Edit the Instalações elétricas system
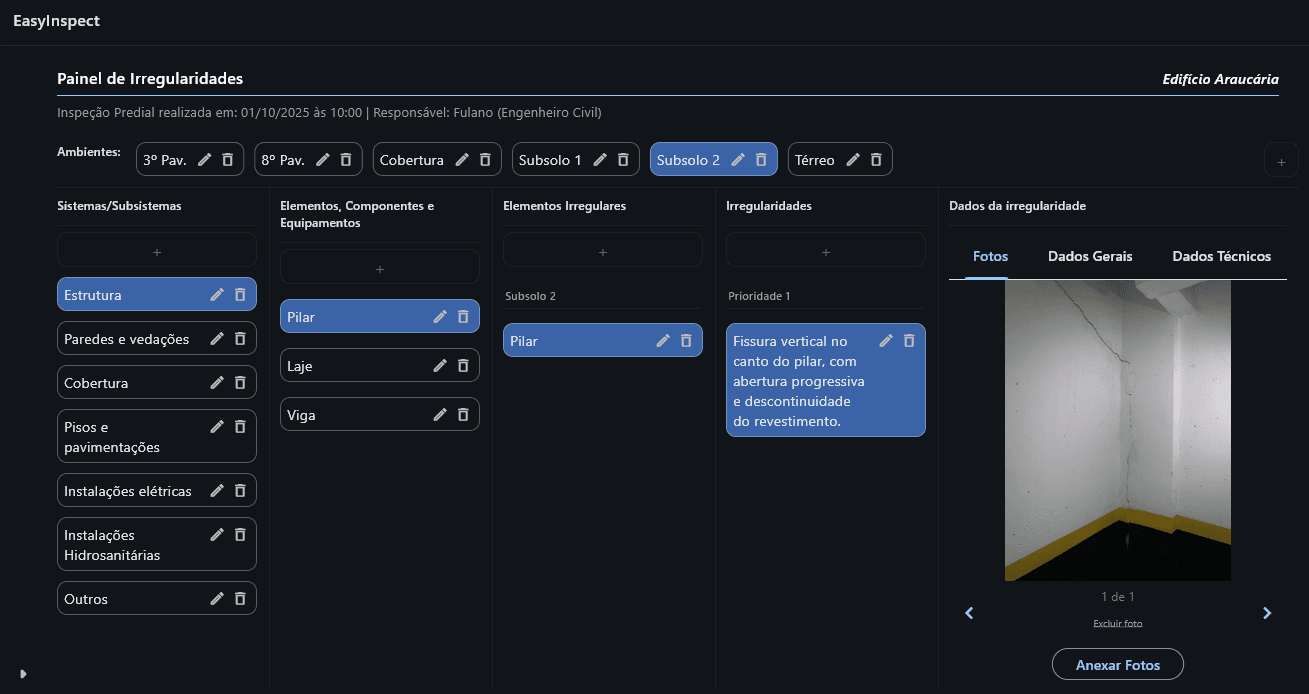The height and width of the screenshot is (694, 1309). click(x=217, y=491)
